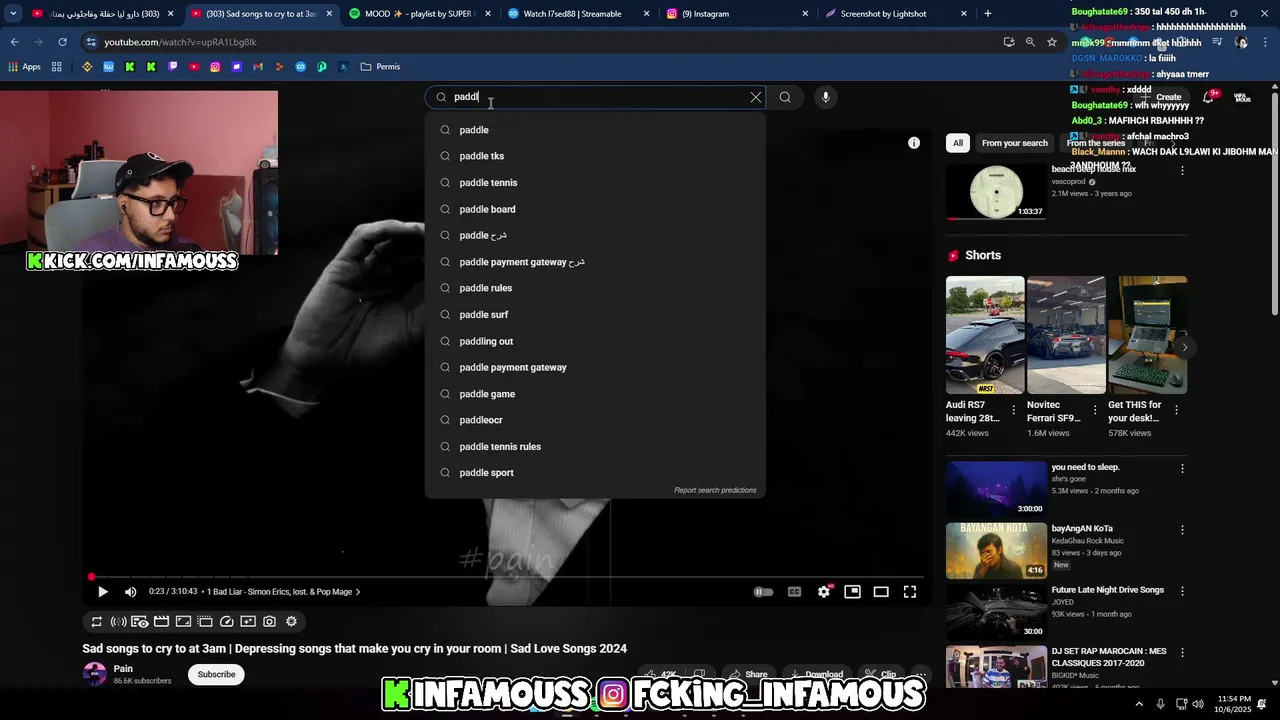Choose the 'paddle sport' suggestion
1280x720 pixels.
[x=595, y=473]
